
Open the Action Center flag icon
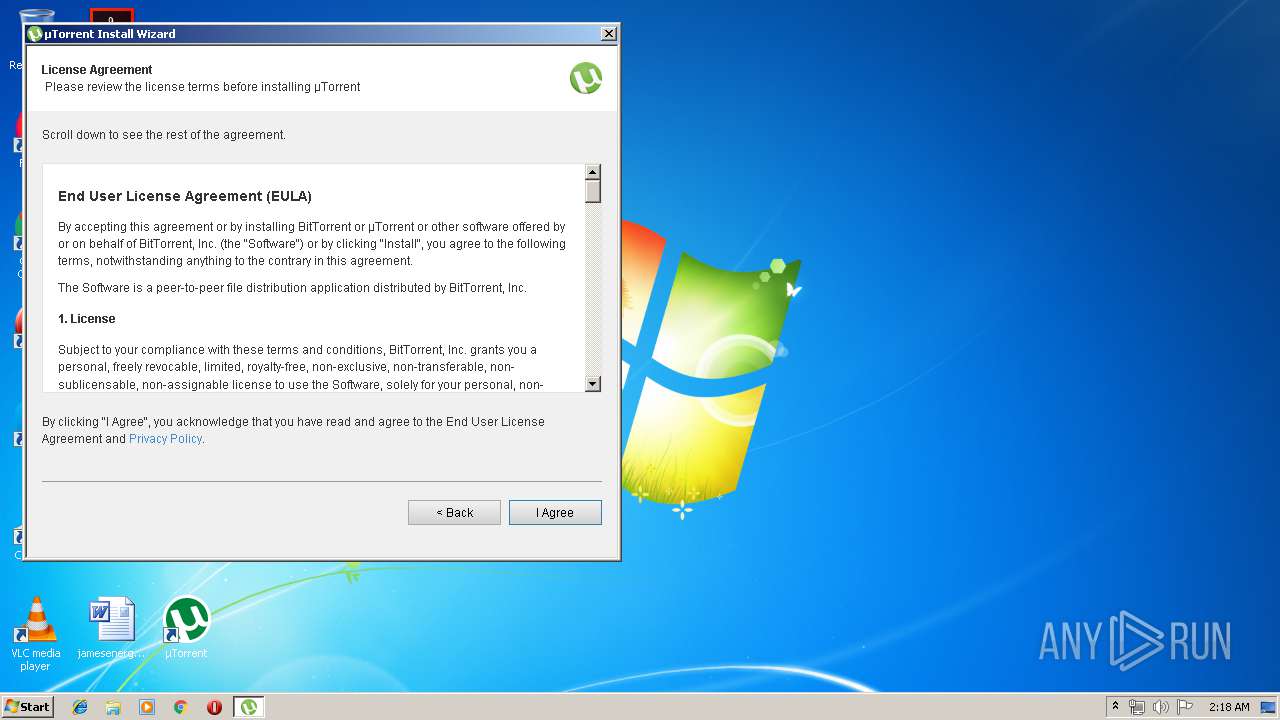click(1185, 707)
